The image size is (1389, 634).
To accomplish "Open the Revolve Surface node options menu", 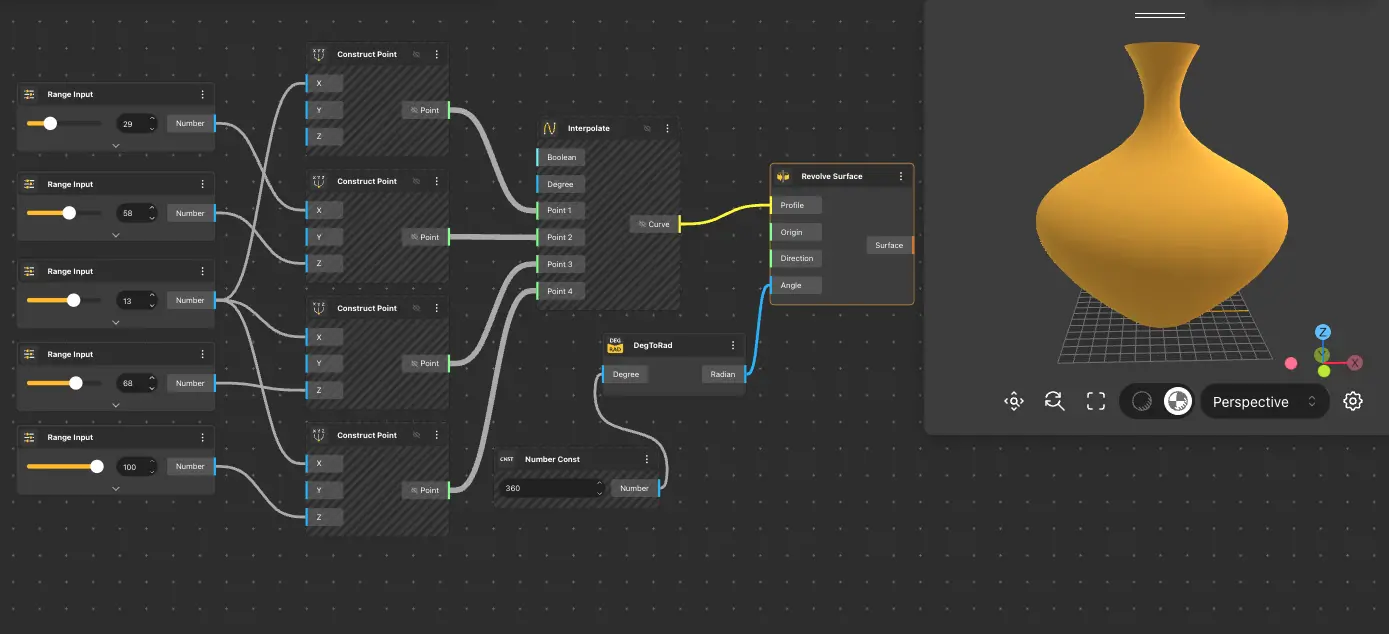I will (x=900, y=176).
